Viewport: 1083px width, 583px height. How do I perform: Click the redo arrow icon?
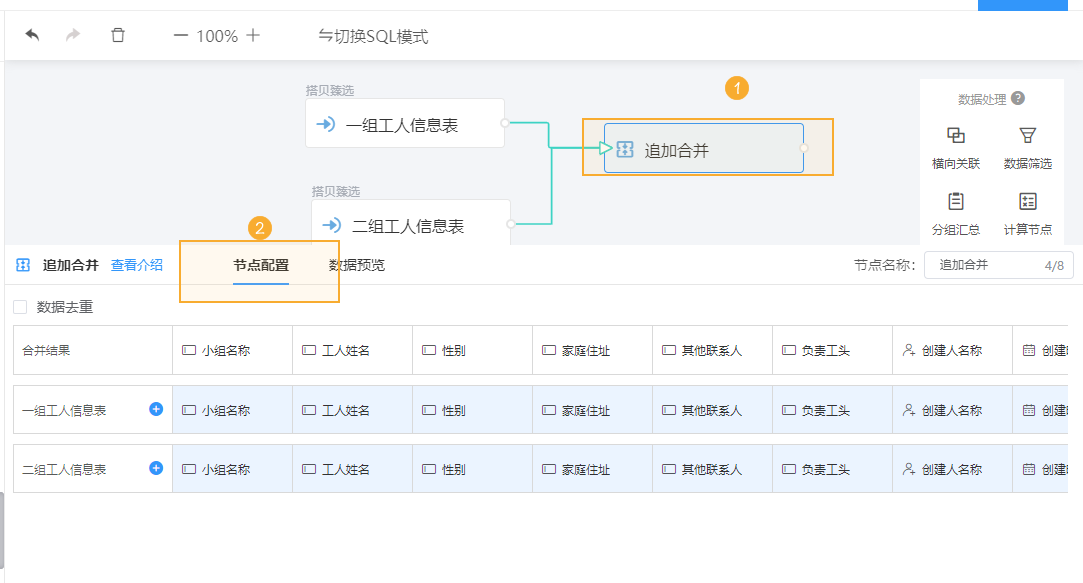71,33
